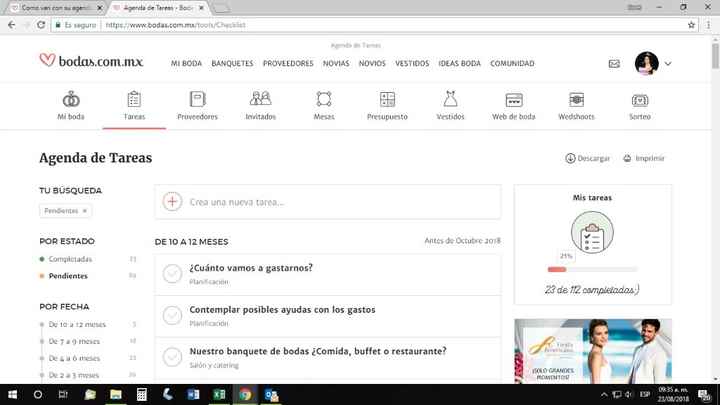Screen dimensions: 720x405
Task: Open the wedding couple advertisement banner
Action: [x=593, y=350]
